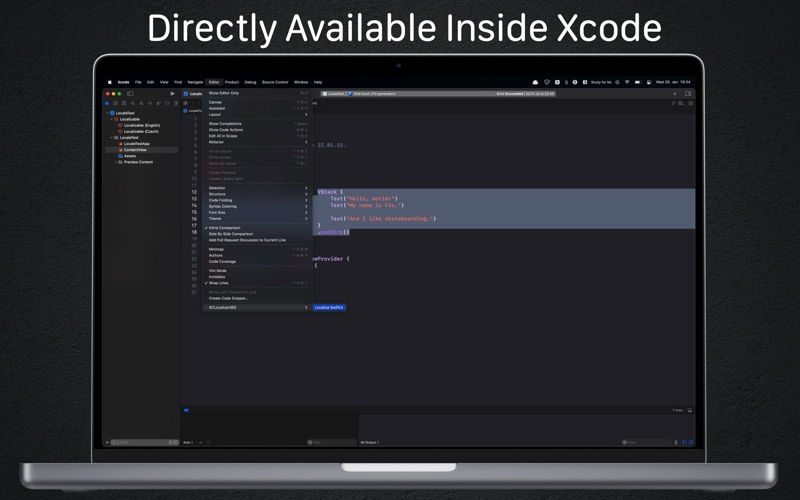This screenshot has height=500, width=800.
Task: Open the Breakpoint navigator icon
Action: tap(167, 103)
